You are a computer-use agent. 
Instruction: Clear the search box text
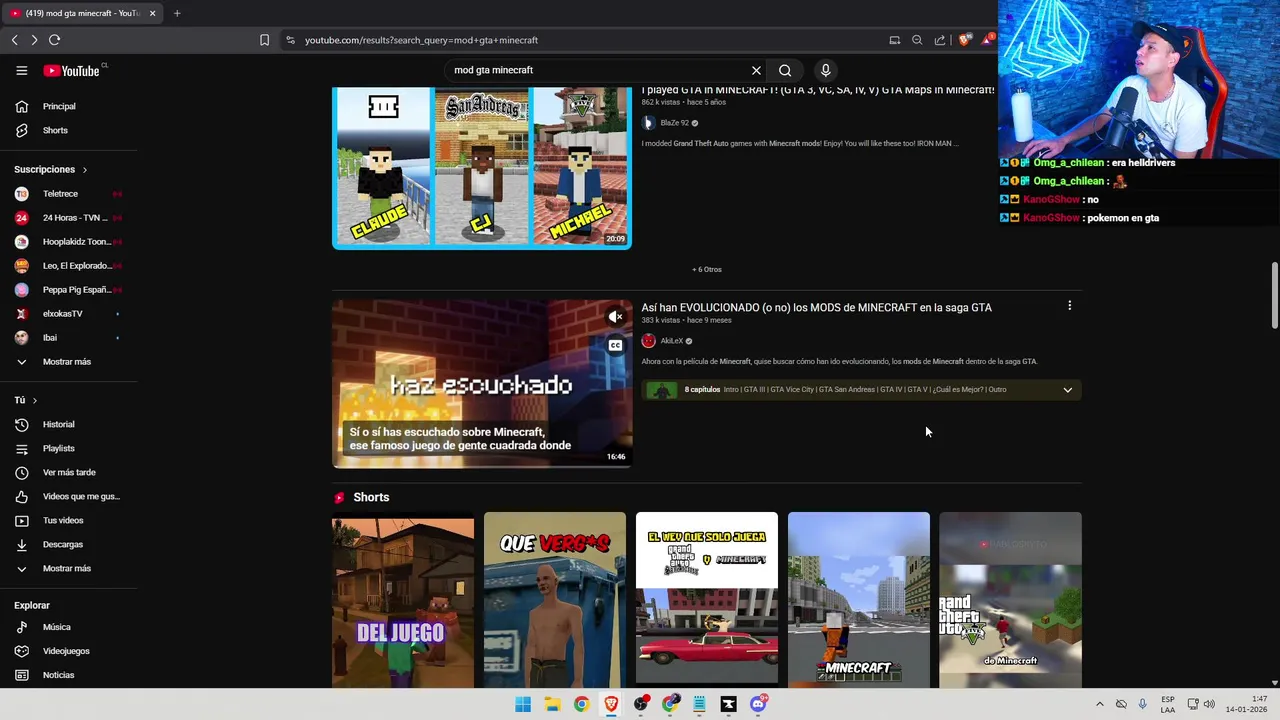pos(756,70)
